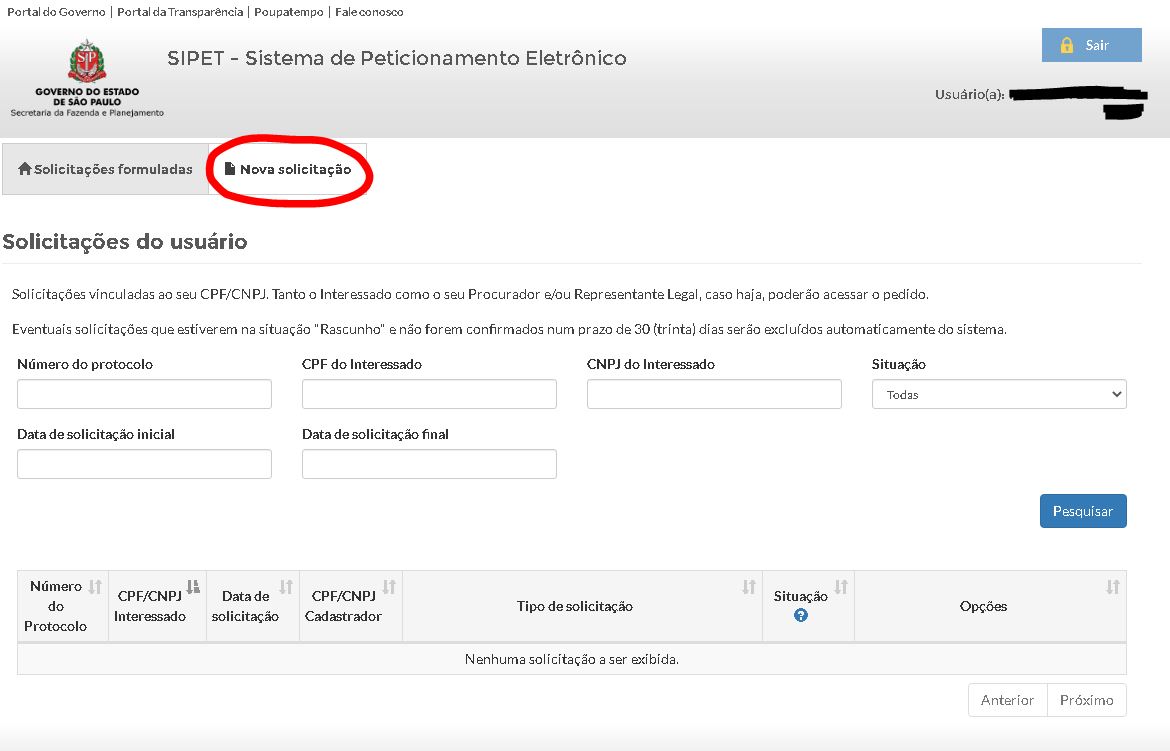The height and width of the screenshot is (751, 1170).
Task: Click the São Paulo government coat of arms logo
Action: pyautogui.click(x=87, y=63)
